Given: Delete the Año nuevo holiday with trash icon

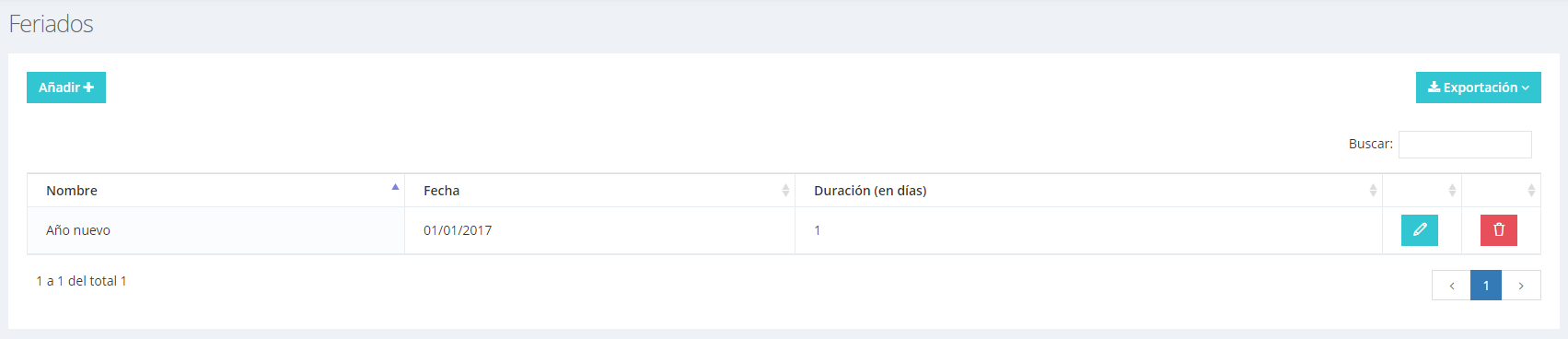Looking at the screenshot, I should [1498, 230].
